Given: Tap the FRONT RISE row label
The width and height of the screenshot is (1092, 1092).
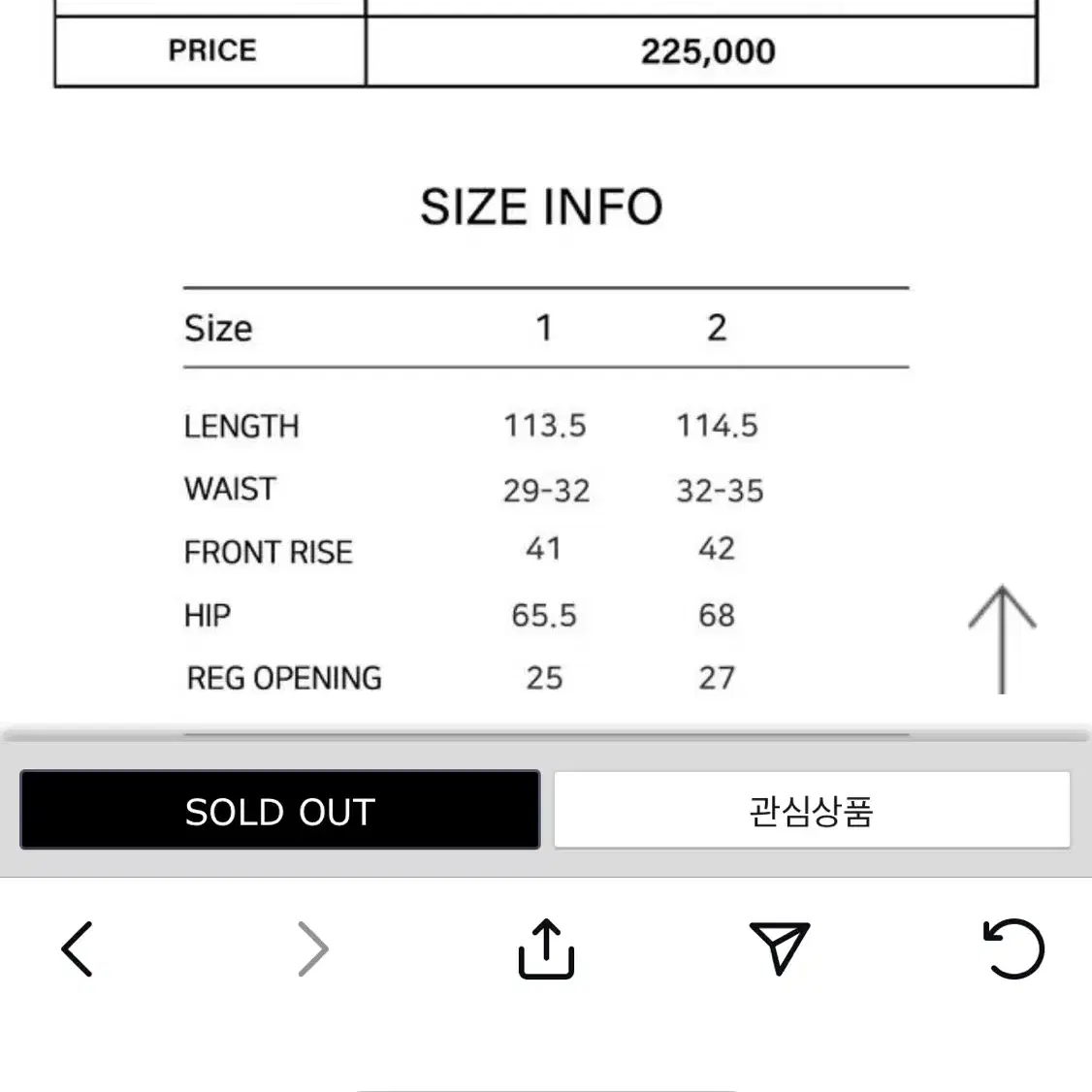Looking at the screenshot, I should tap(268, 552).
